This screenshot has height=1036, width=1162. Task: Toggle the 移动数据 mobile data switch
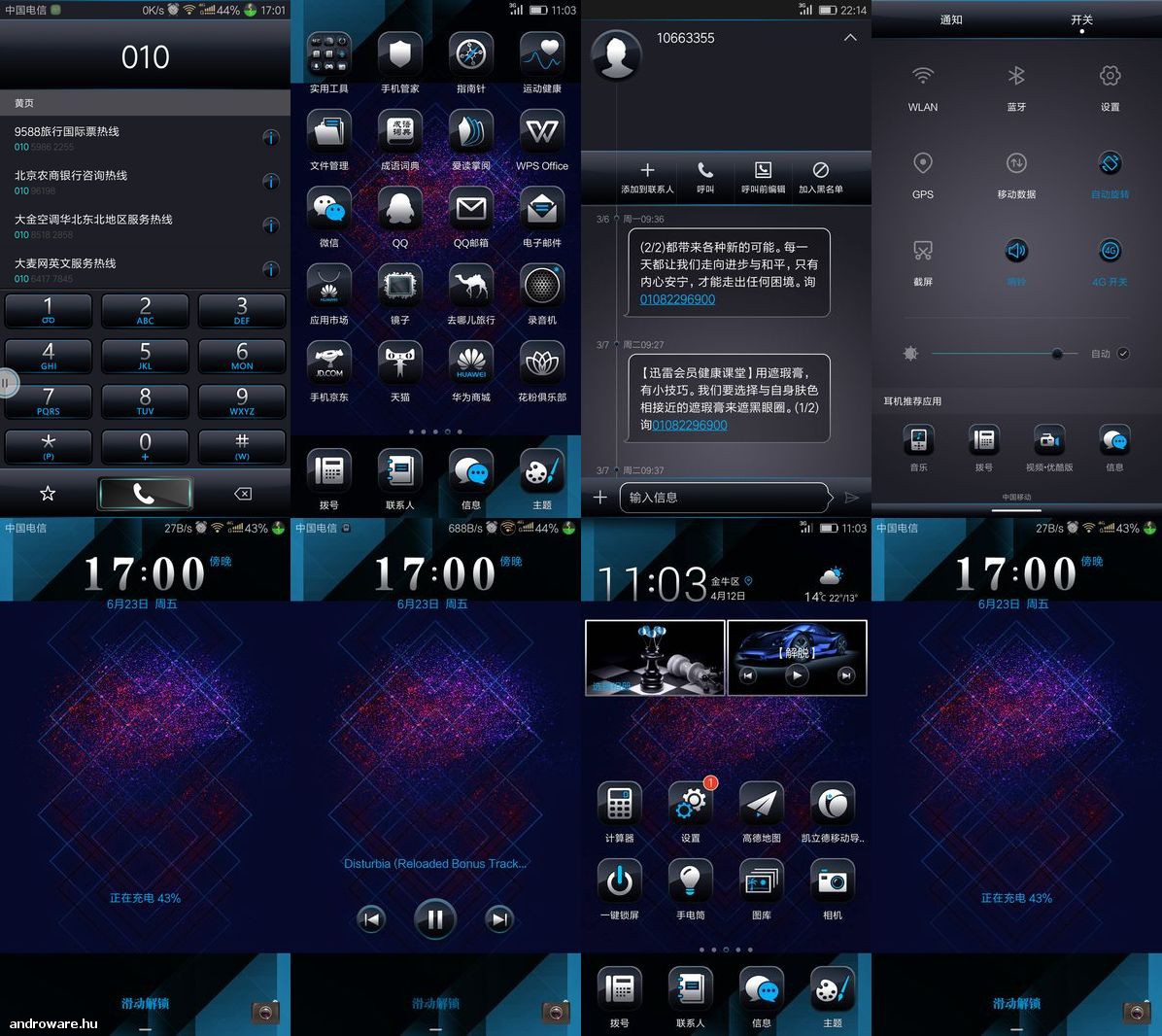[x=1016, y=163]
